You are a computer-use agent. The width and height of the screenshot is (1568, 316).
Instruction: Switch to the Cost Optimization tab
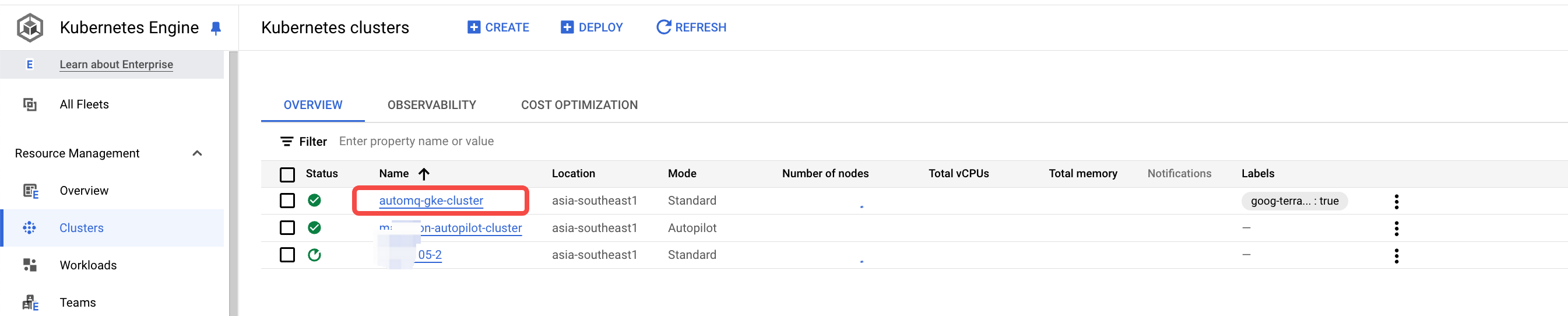pyautogui.click(x=579, y=105)
